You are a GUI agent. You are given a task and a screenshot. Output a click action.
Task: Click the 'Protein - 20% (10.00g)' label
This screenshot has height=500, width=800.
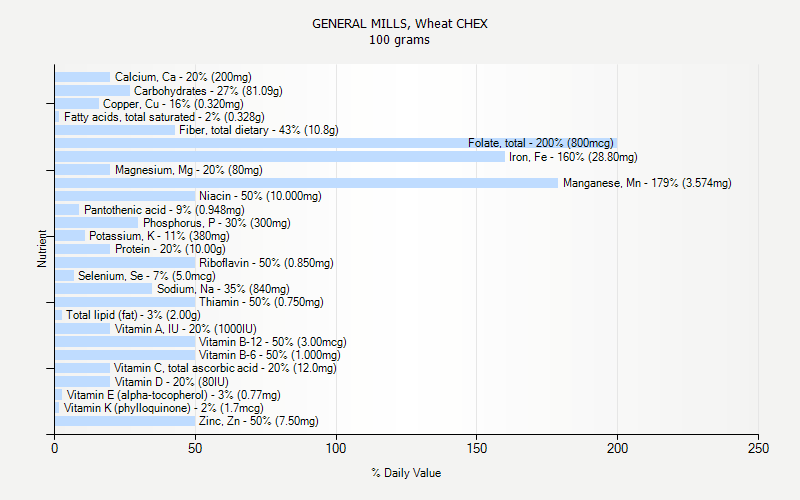170,249
